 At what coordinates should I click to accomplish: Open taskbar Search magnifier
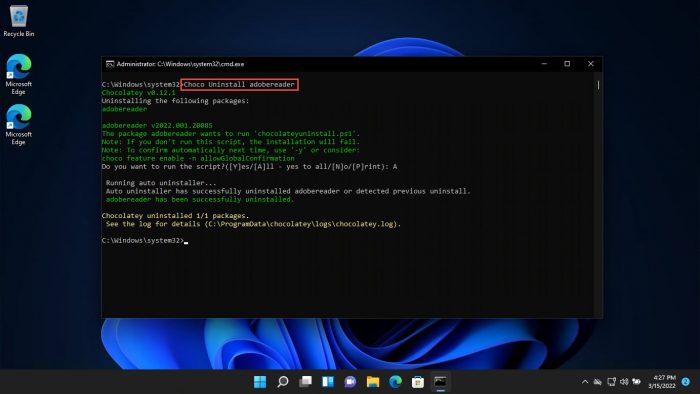click(x=283, y=382)
